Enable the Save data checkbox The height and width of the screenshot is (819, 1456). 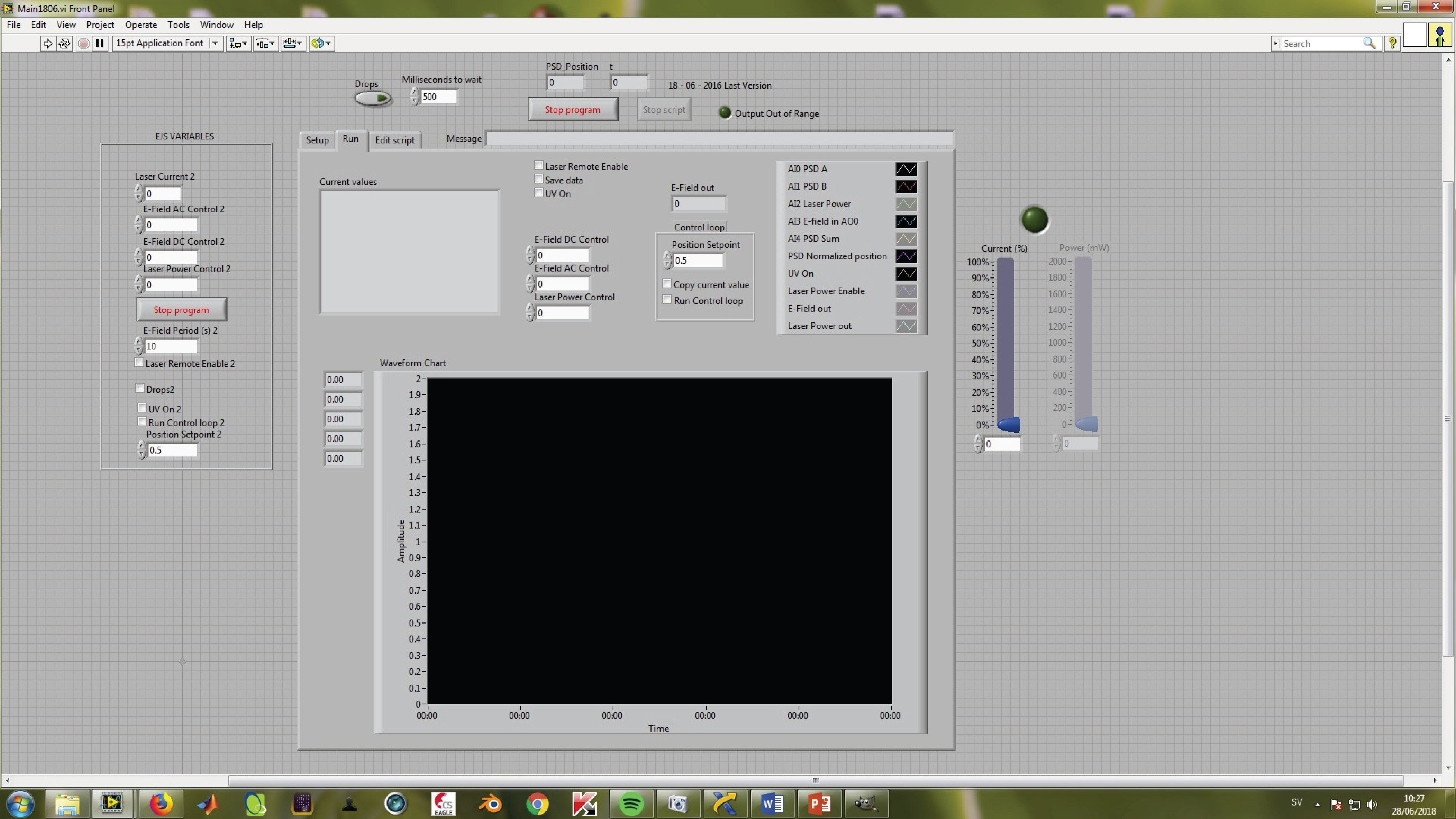pos(539,179)
